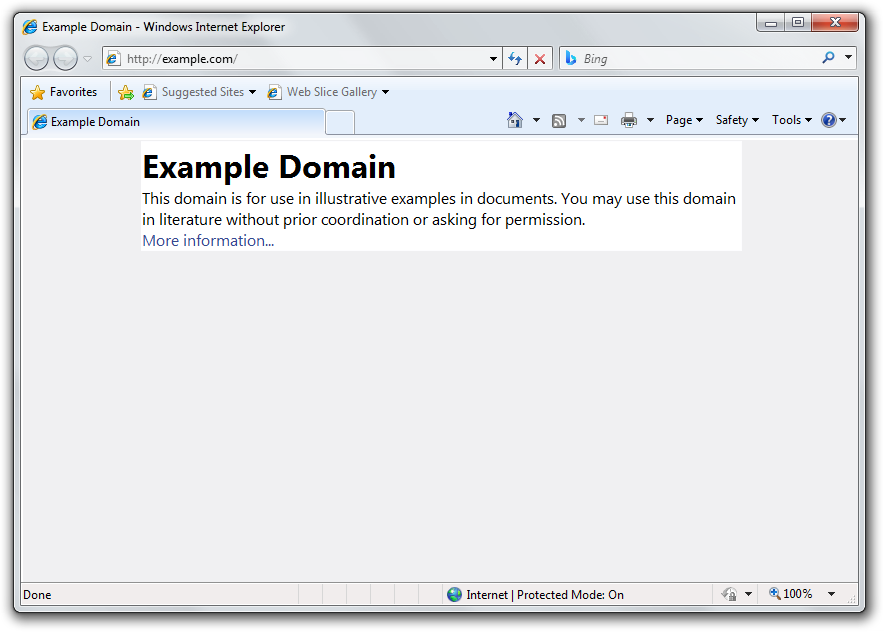Open a new blank tab
This screenshot has width=884, height=632.
tap(340, 122)
